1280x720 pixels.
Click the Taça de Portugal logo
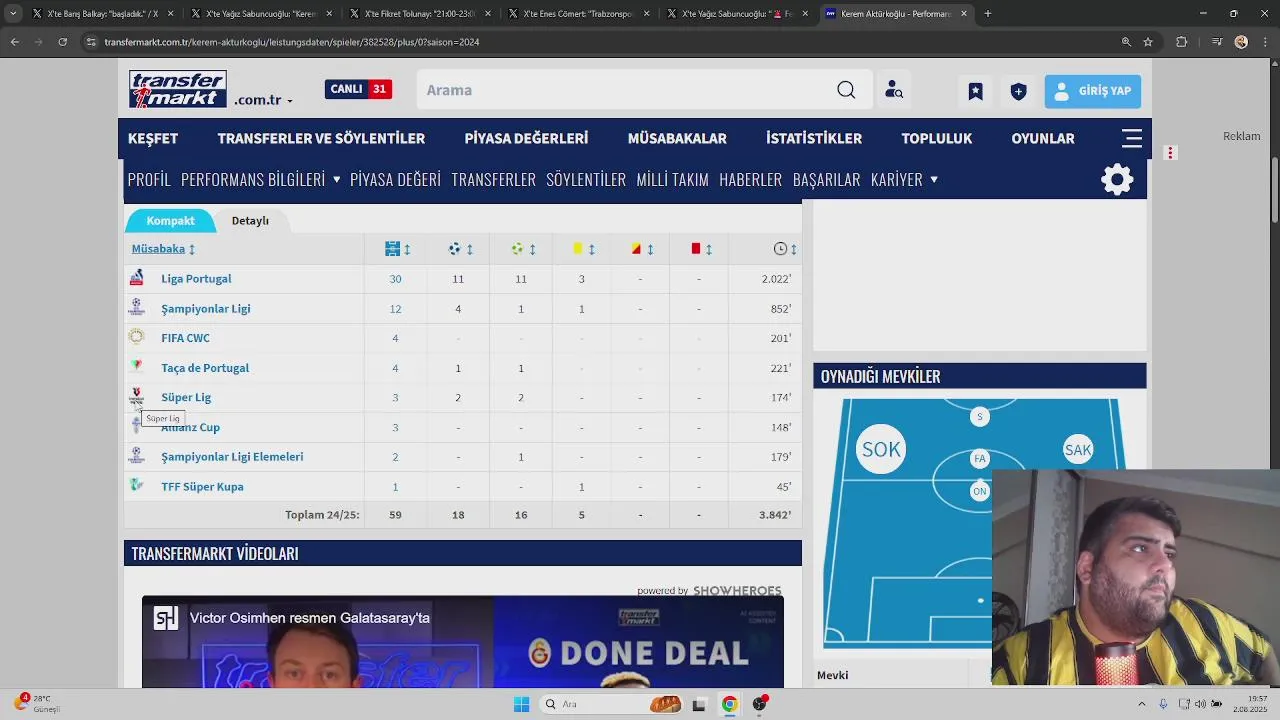point(137,367)
